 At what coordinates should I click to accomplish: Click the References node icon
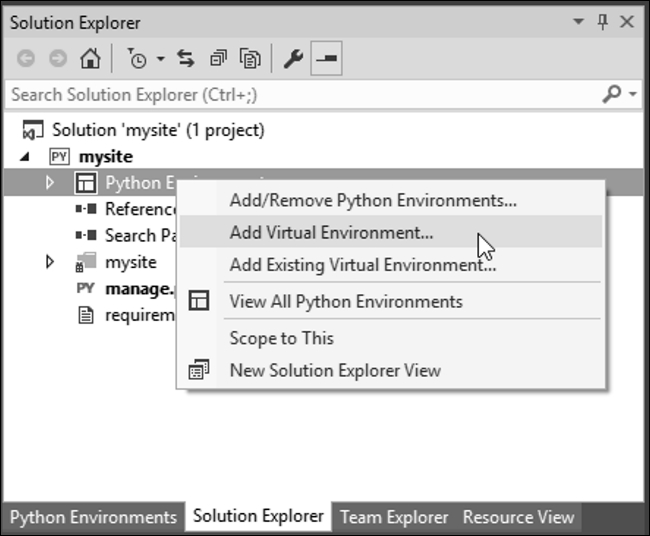pos(86,209)
